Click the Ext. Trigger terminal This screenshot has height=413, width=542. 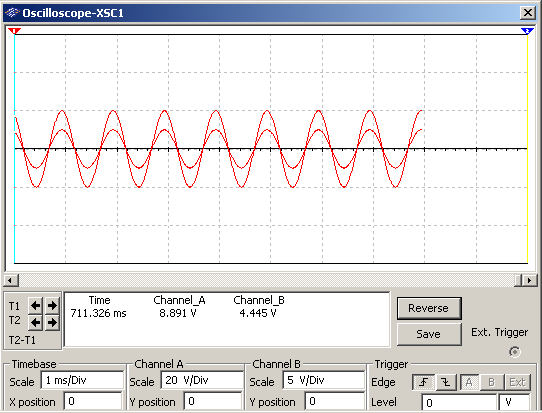click(x=515, y=352)
